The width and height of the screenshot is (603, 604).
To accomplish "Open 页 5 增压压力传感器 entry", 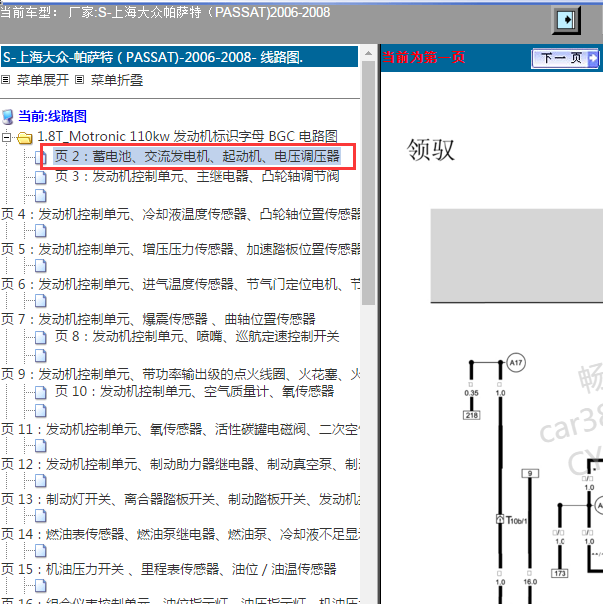I will 180,249.
